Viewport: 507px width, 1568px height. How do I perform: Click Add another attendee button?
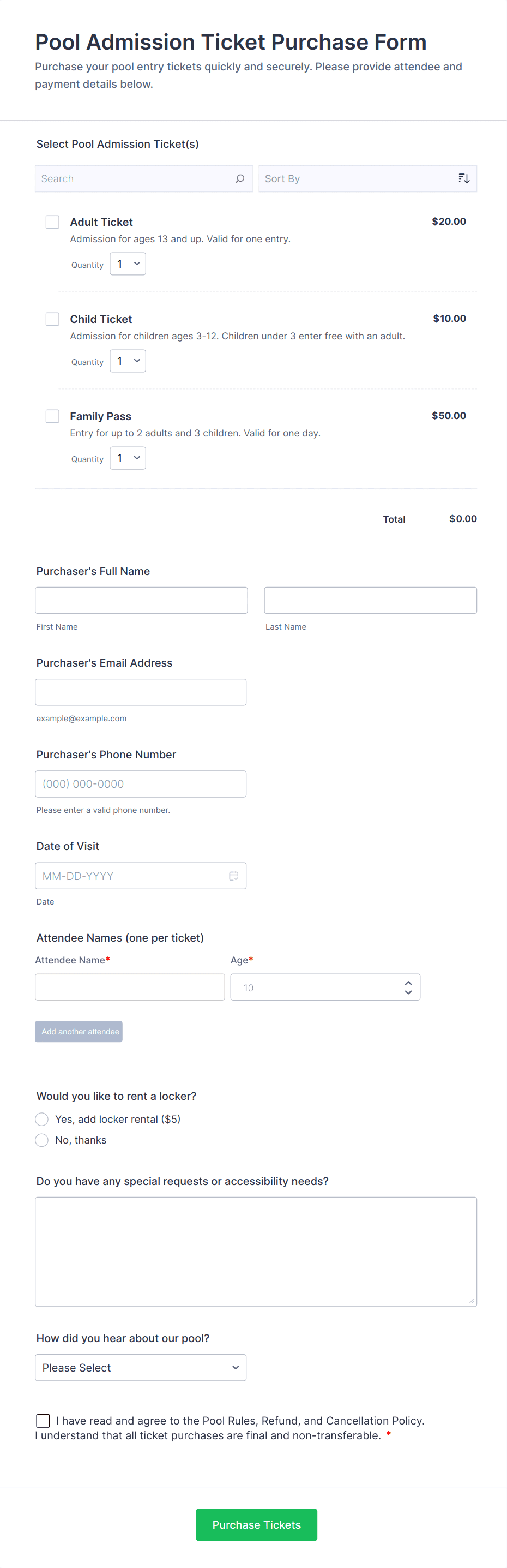(x=79, y=1032)
